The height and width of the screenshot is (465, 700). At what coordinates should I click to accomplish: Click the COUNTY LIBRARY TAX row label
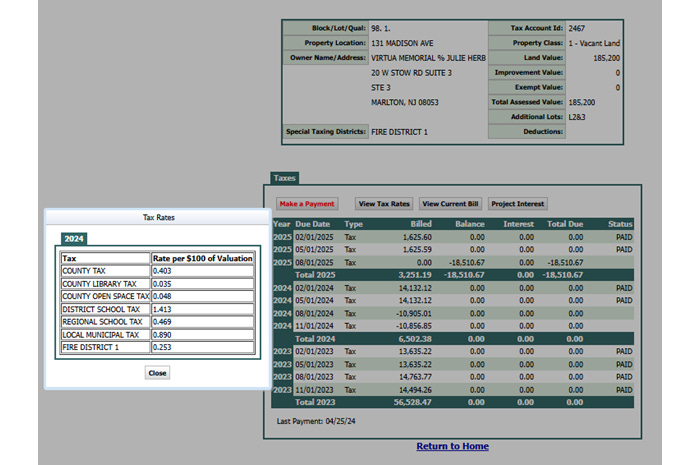tap(105, 284)
